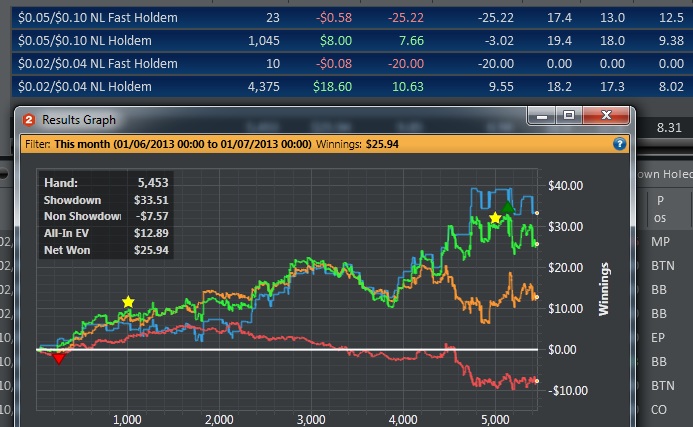The height and width of the screenshot is (427, 693).
Task: Select the $0.05/$0.10 NL Fast Holdem row
Action: tap(352, 18)
